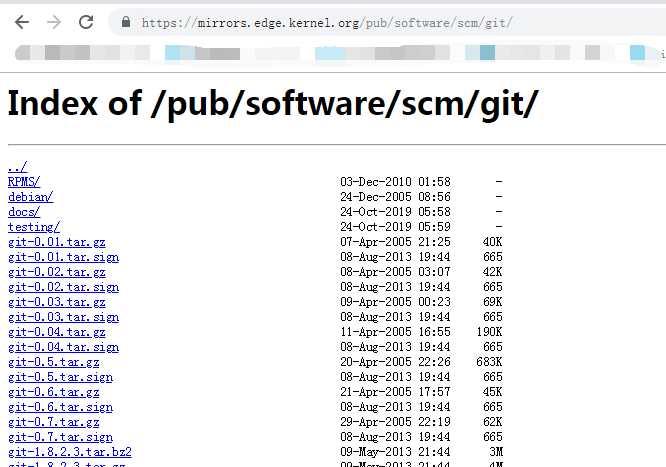Select the date 07-Apr-2005 21:25
Screen dimensions: 666x467
click(x=395, y=242)
